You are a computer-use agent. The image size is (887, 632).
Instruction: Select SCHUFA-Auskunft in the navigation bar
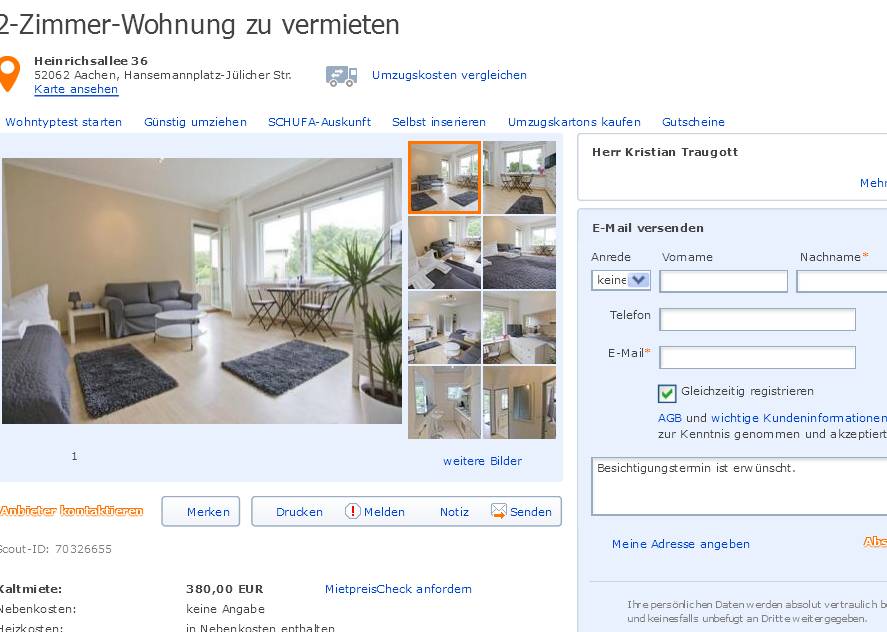point(320,122)
